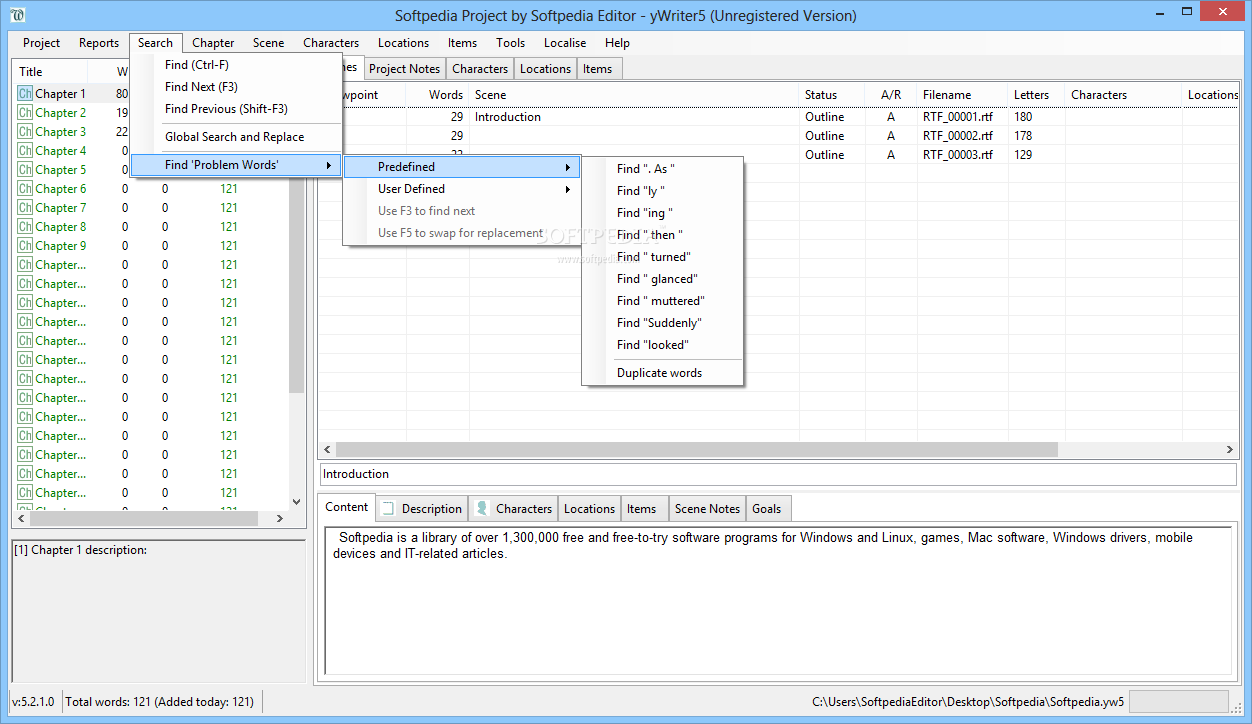The width and height of the screenshot is (1252, 724).
Task: Click the Chapter 2 icon in chapter list
Action: click(25, 113)
